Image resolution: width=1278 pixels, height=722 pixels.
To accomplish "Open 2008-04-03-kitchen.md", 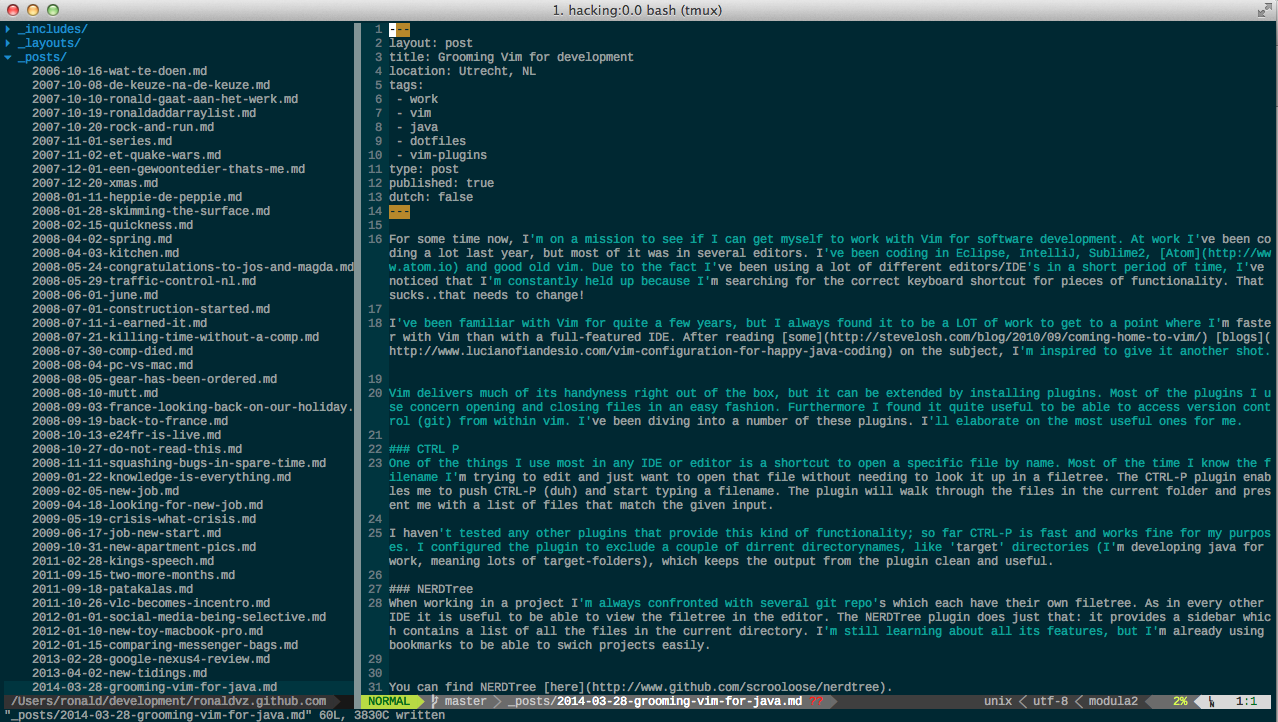I will (x=105, y=253).
